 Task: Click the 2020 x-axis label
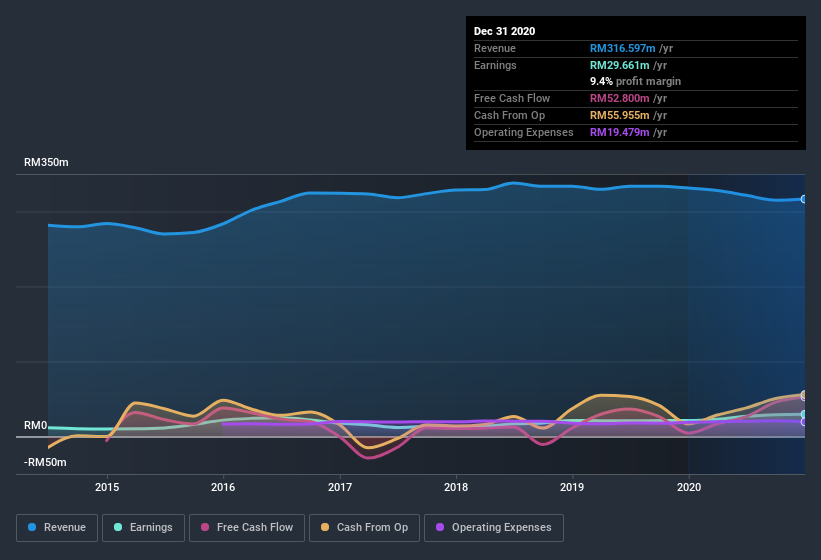pos(689,487)
